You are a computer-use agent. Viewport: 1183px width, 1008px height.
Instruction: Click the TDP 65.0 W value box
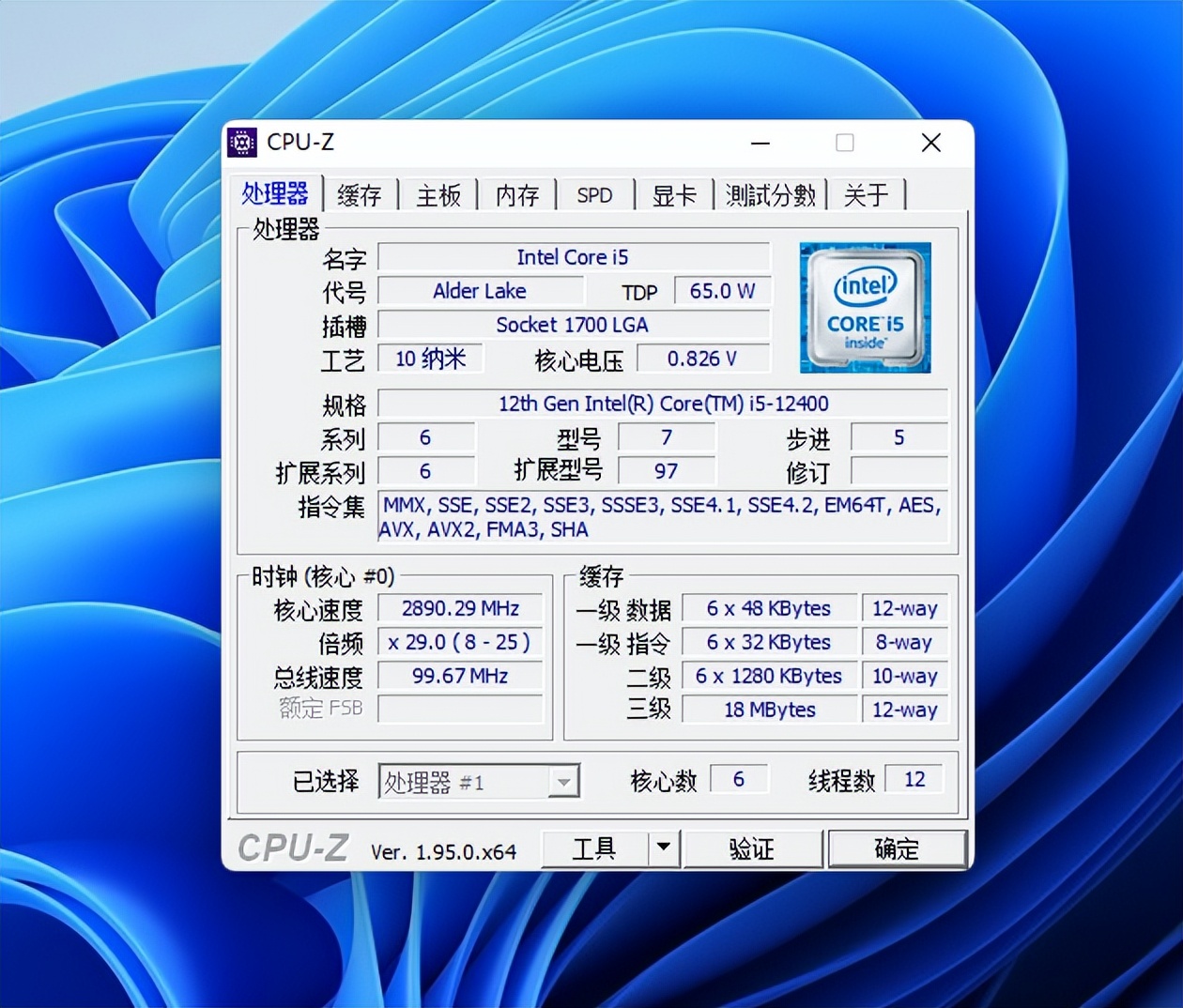pos(721,291)
